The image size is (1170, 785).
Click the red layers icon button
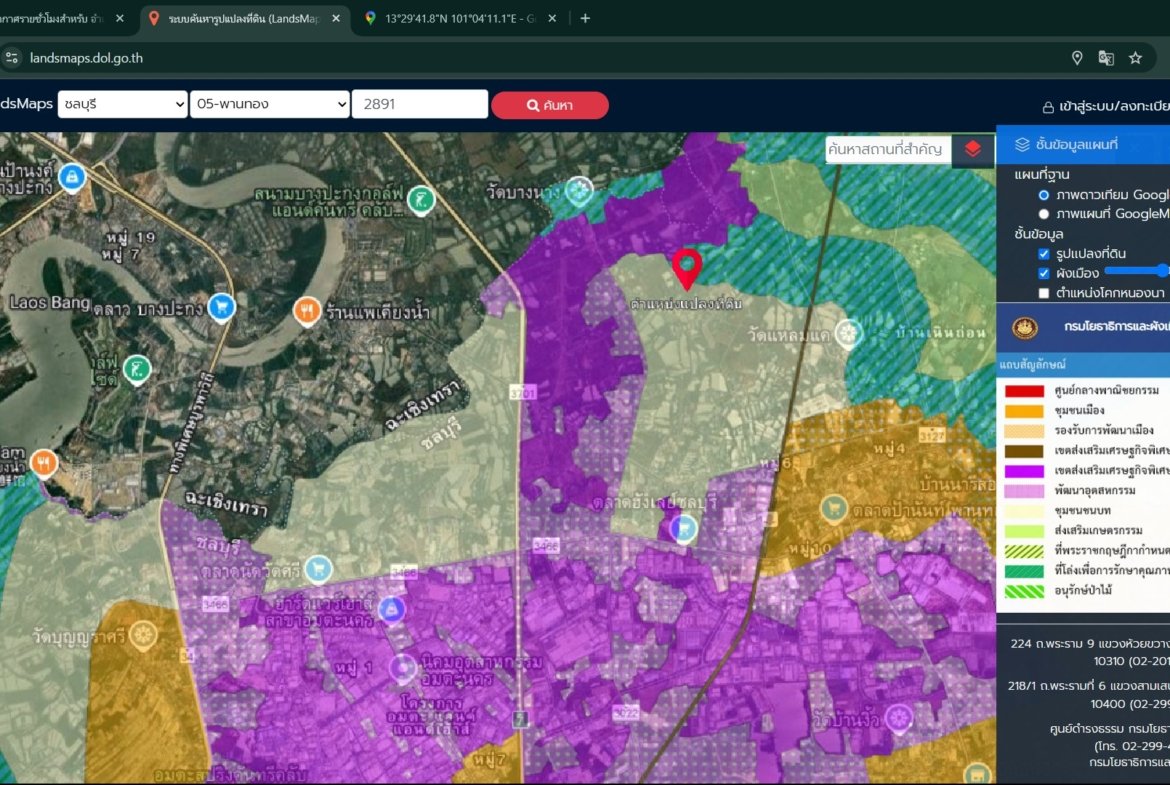click(x=973, y=149)
